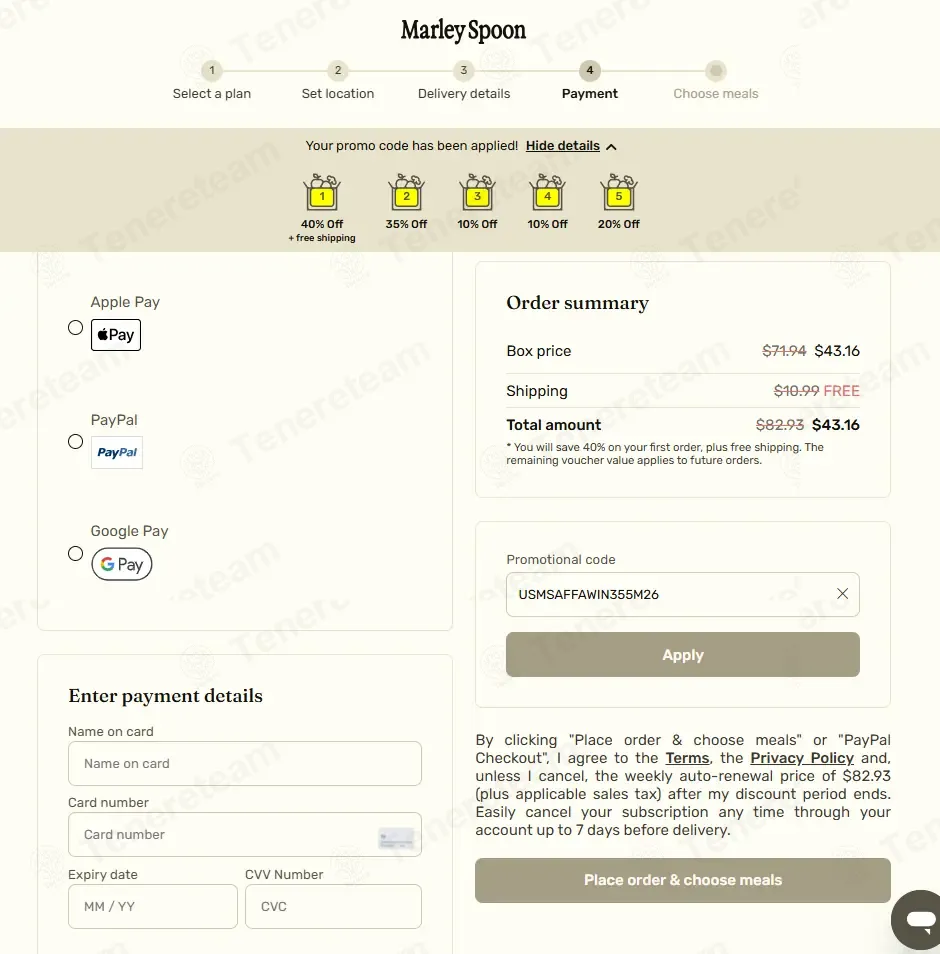Click 'Your promo code has been applied!' text
940x954 pixels.
click(412, 146)
